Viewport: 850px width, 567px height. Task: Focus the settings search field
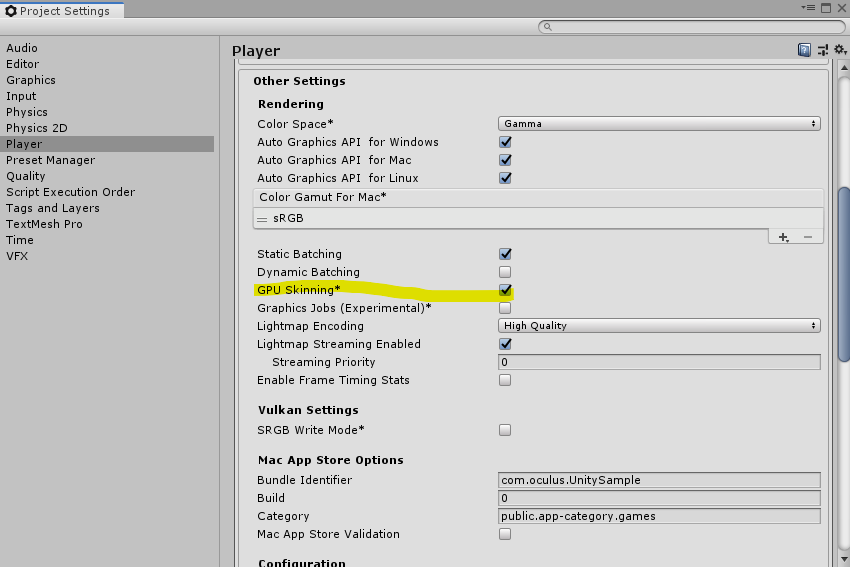(691, 27)
